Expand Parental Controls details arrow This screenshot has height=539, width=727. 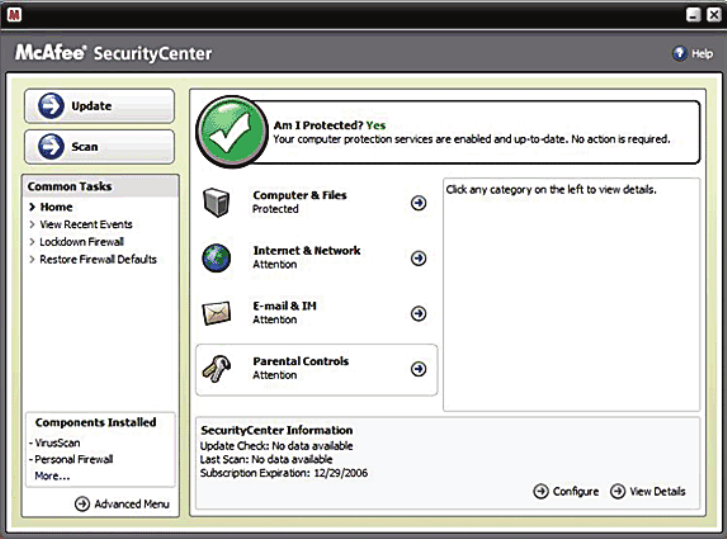click(x=419, y=369)
